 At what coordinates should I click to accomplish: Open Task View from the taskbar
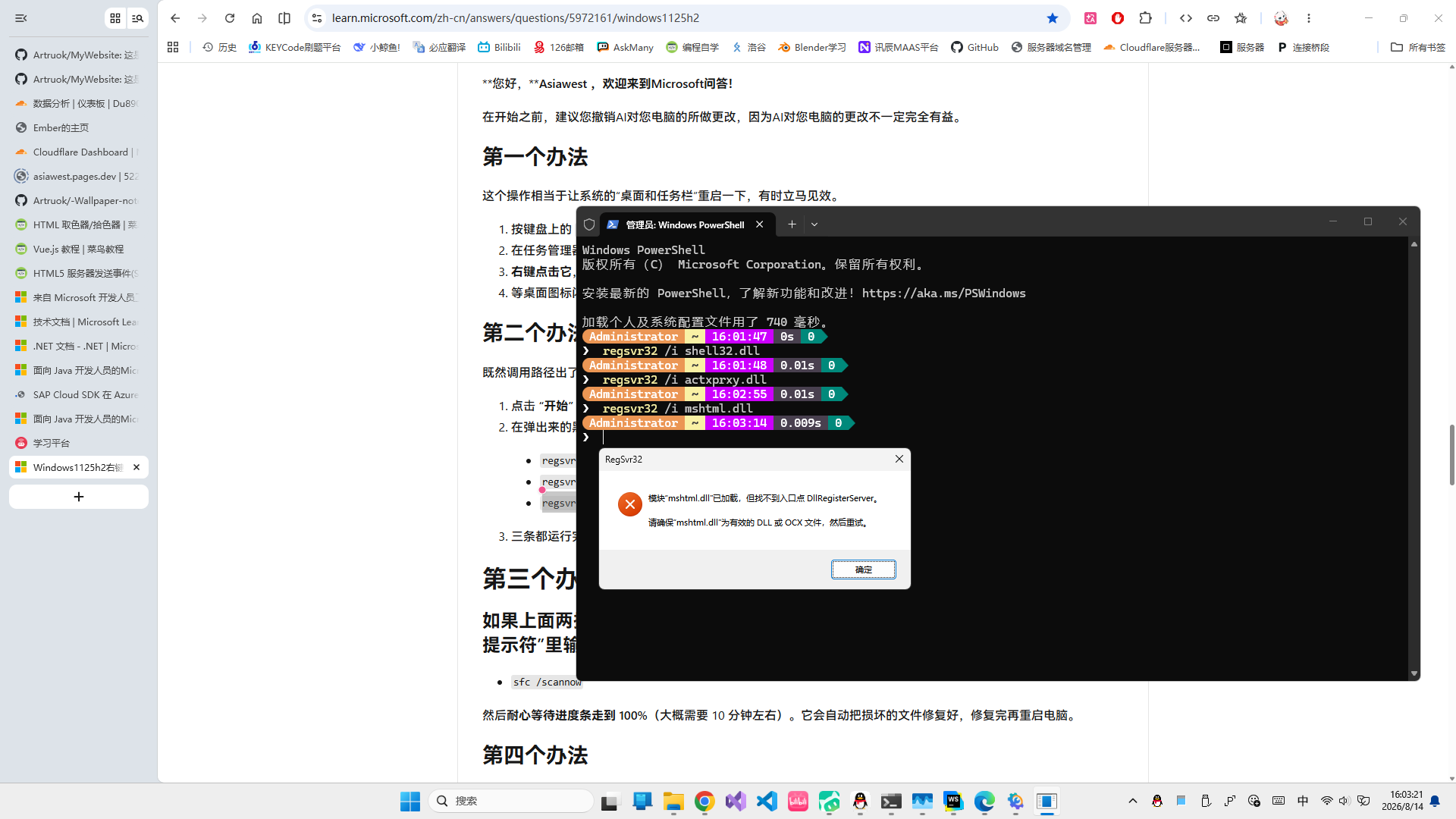pyautogui.click(x=610, y=801)
